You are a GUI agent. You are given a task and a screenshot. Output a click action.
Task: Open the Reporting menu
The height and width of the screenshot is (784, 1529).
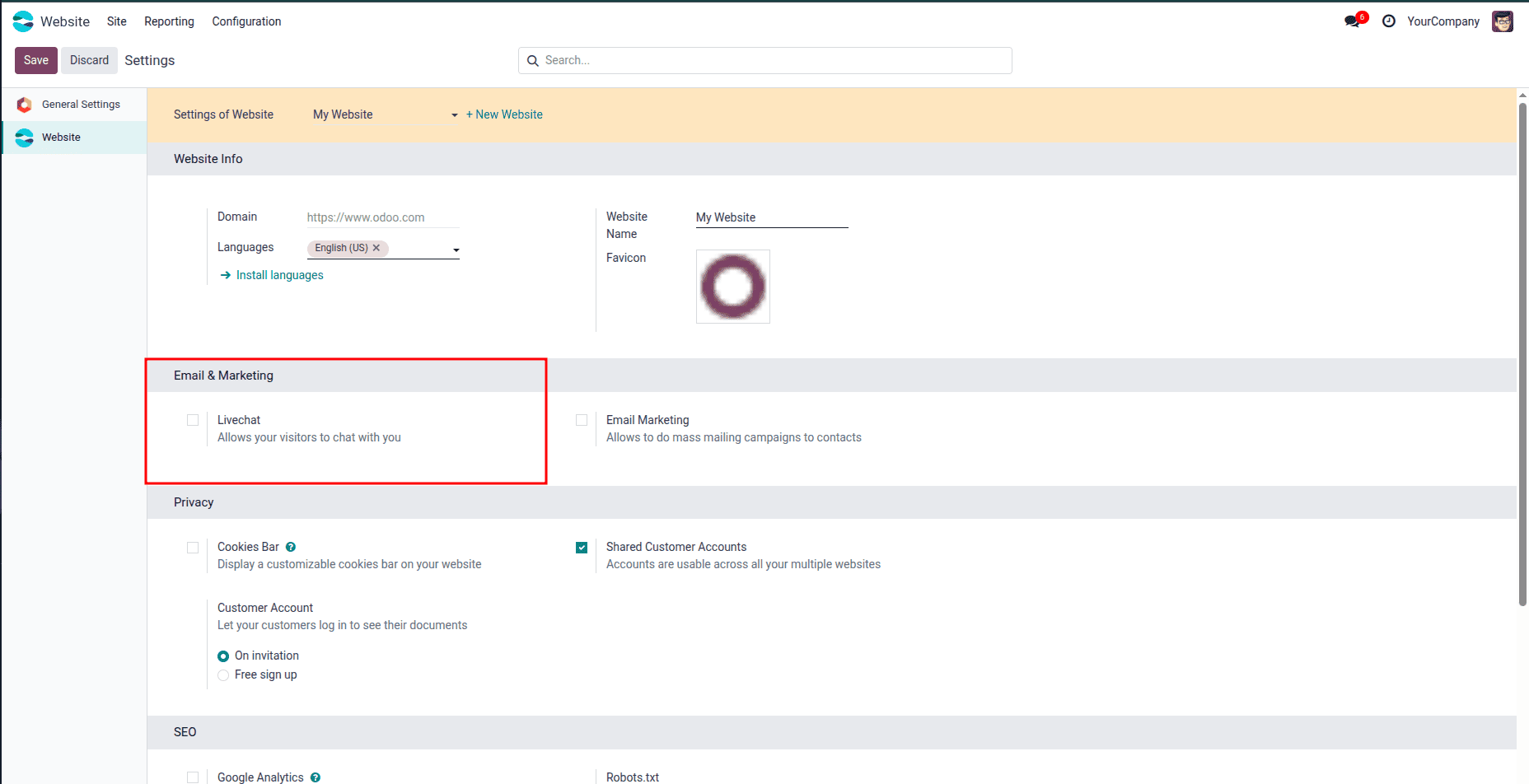pyautogui.click(x=168, y=21)
